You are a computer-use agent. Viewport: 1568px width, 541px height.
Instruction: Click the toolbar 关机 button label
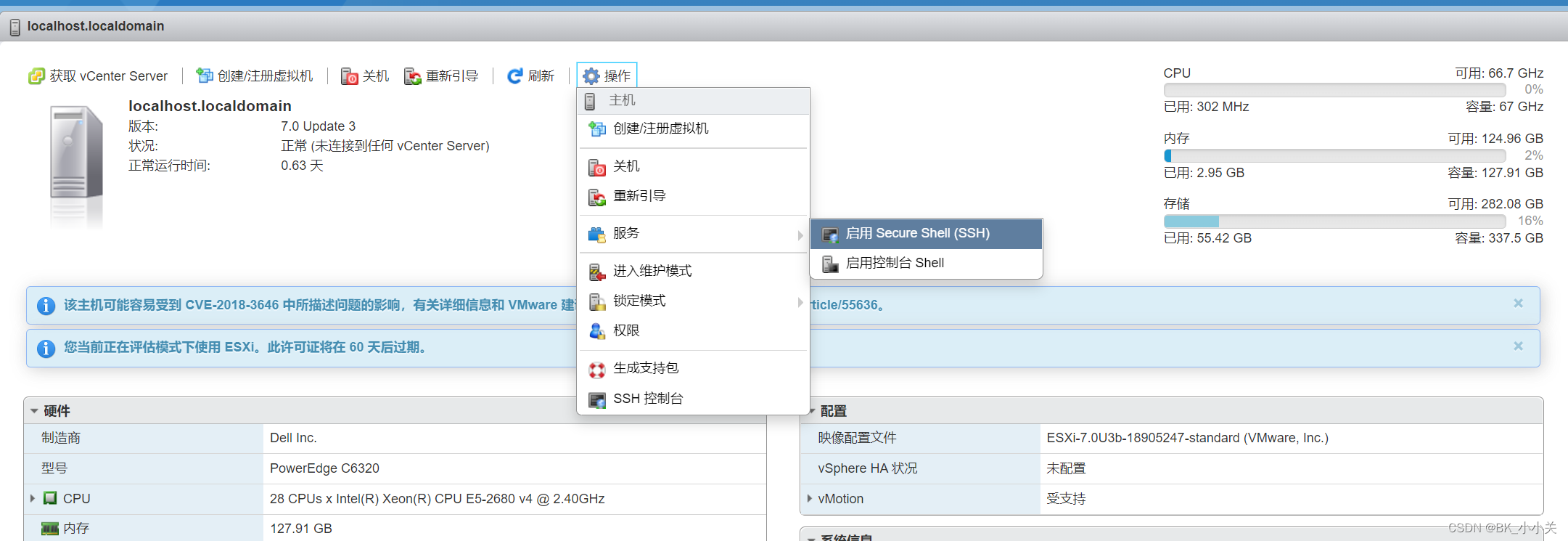point(376,76)
